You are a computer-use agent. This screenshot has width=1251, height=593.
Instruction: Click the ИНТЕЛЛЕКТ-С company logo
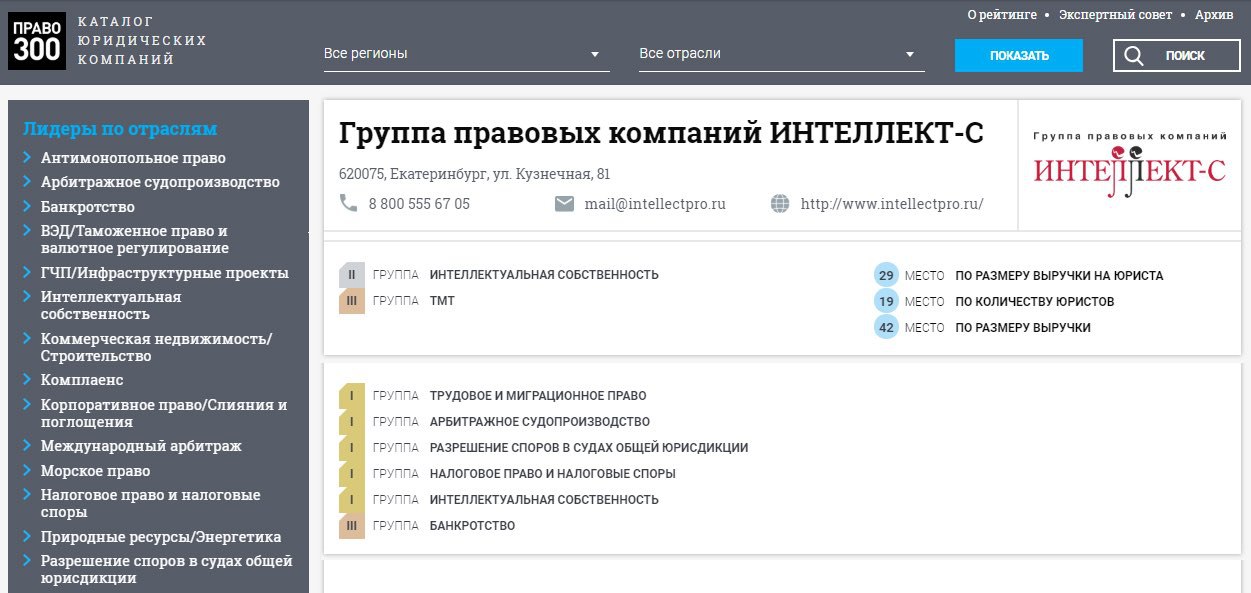tap(1129, 164)
